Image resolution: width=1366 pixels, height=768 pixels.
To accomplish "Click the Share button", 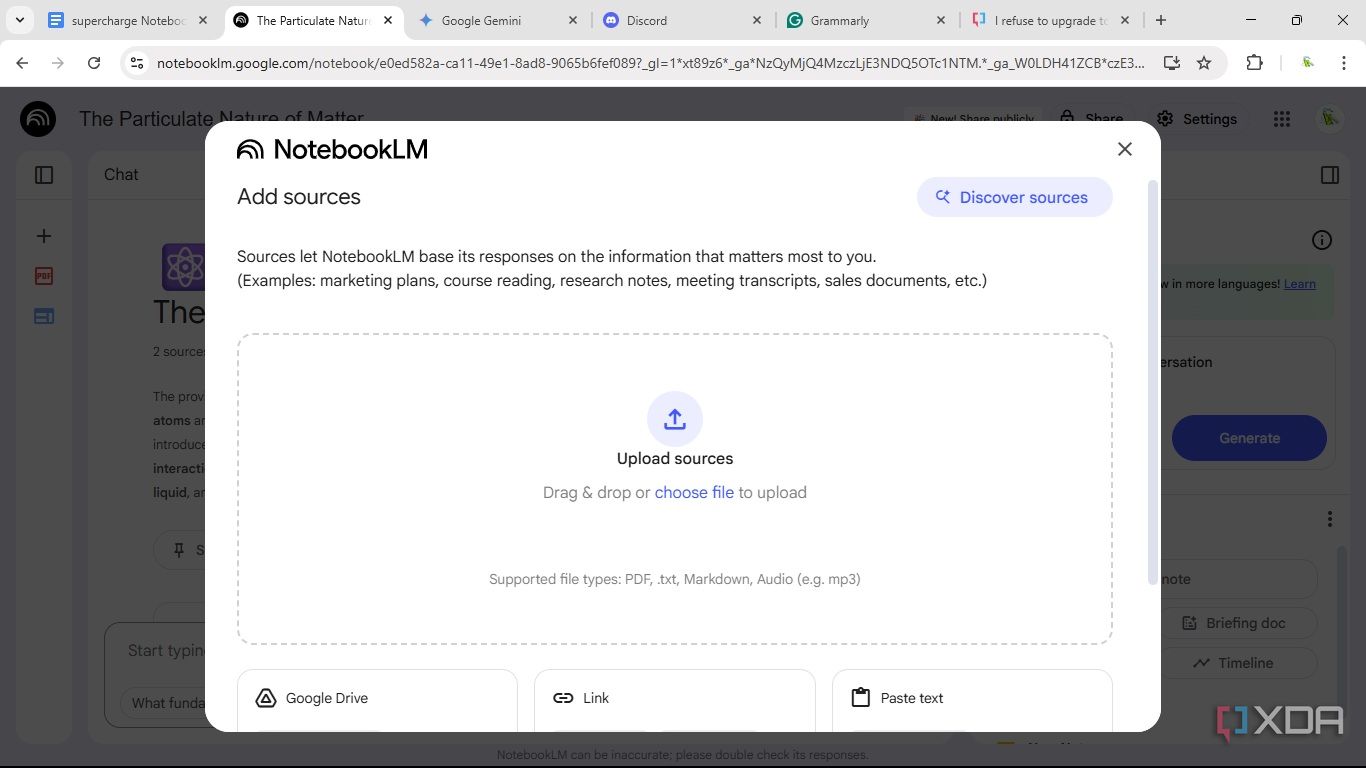I will tap(1091, 119).
